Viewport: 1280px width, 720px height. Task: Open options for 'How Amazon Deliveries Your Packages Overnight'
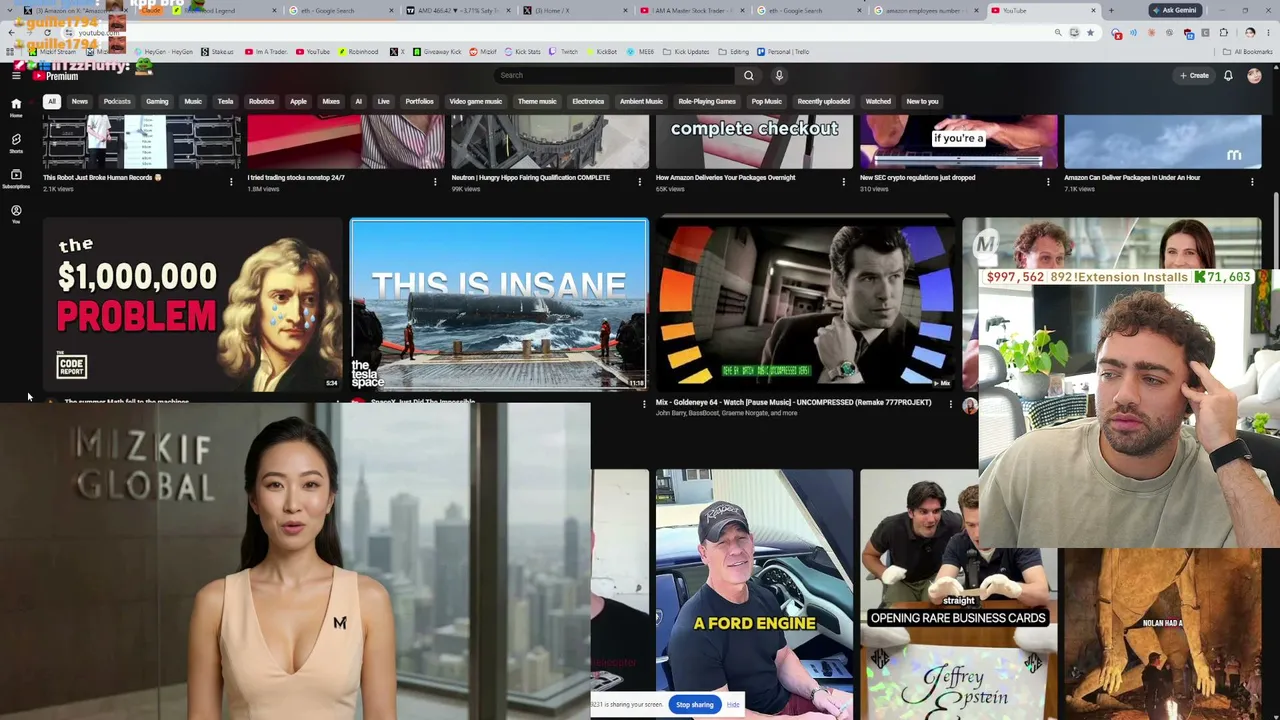tap(843, 181)
